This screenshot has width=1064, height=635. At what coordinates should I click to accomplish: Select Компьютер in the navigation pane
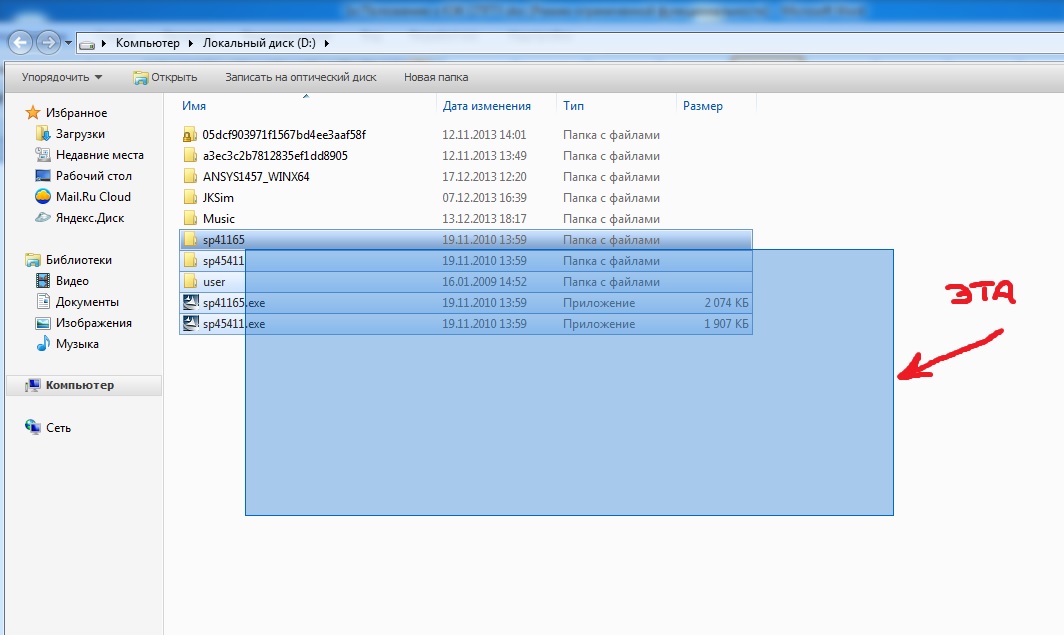tap(84, 385)
